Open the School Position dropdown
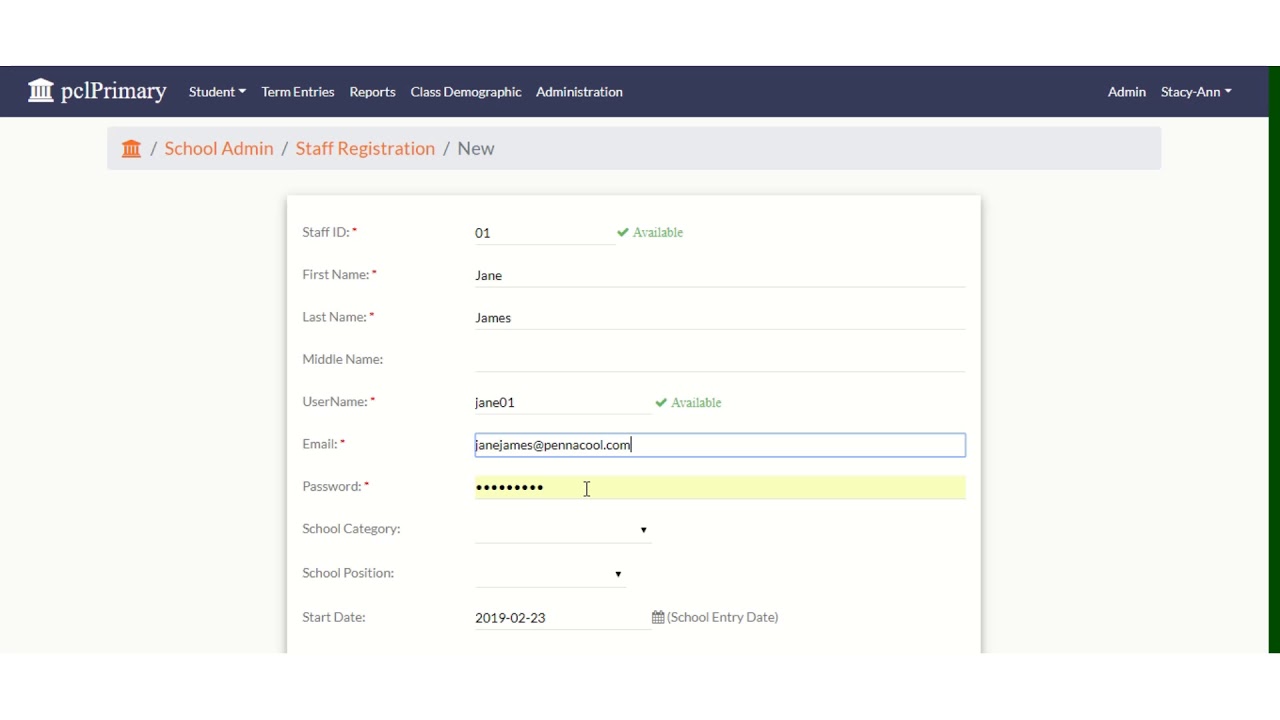 tap(550, 574)
